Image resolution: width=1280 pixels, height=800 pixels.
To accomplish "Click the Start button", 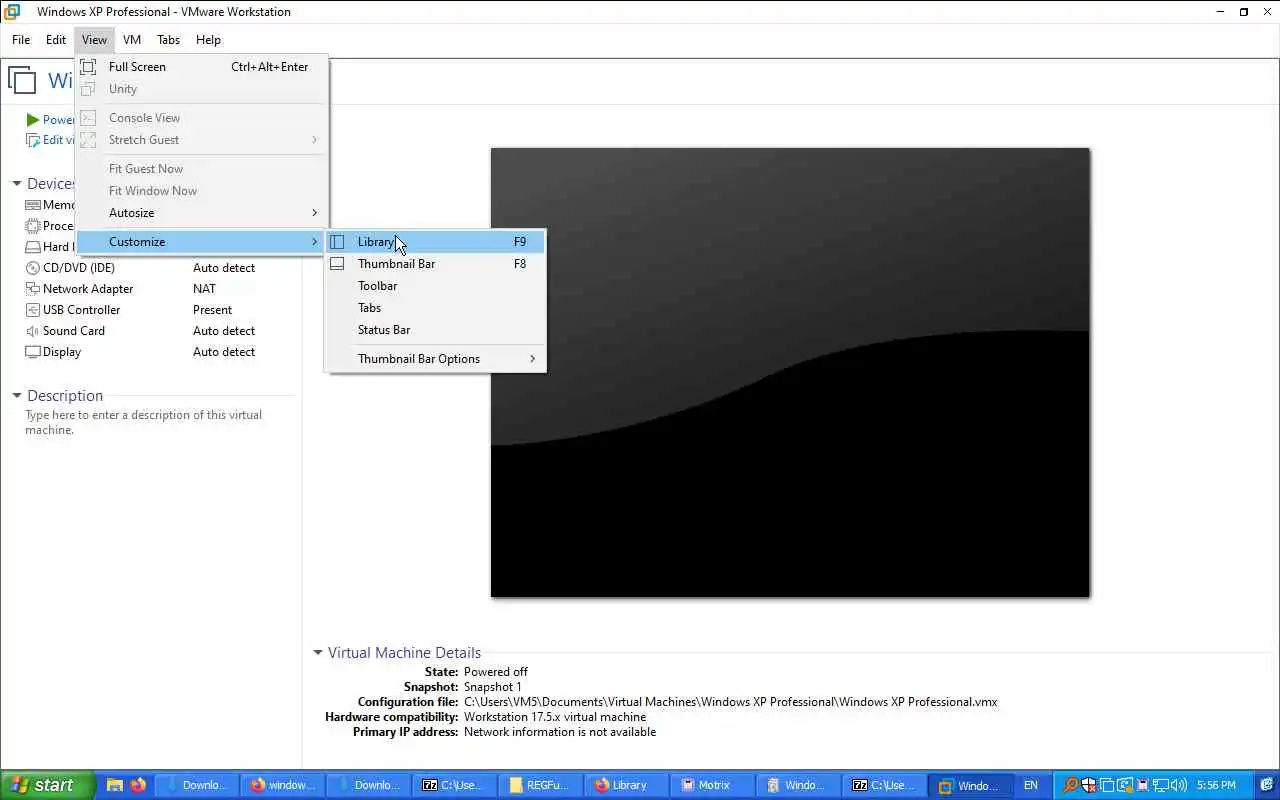I will (x=47, y=785).
